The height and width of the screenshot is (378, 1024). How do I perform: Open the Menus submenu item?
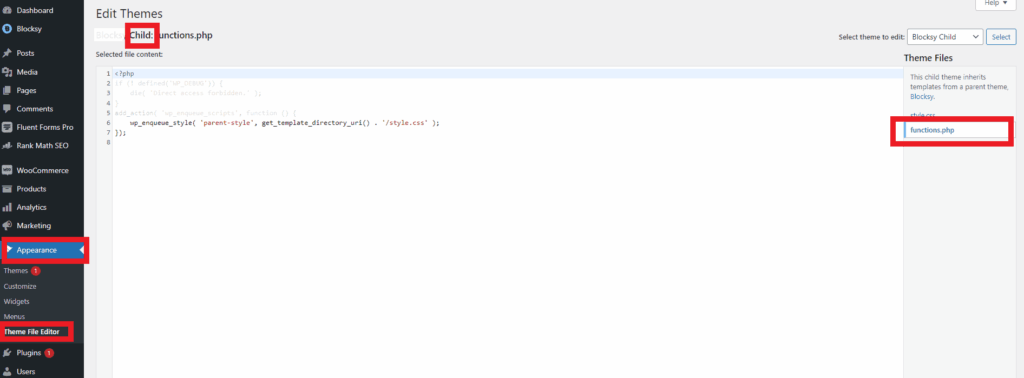tap(14, 317)
